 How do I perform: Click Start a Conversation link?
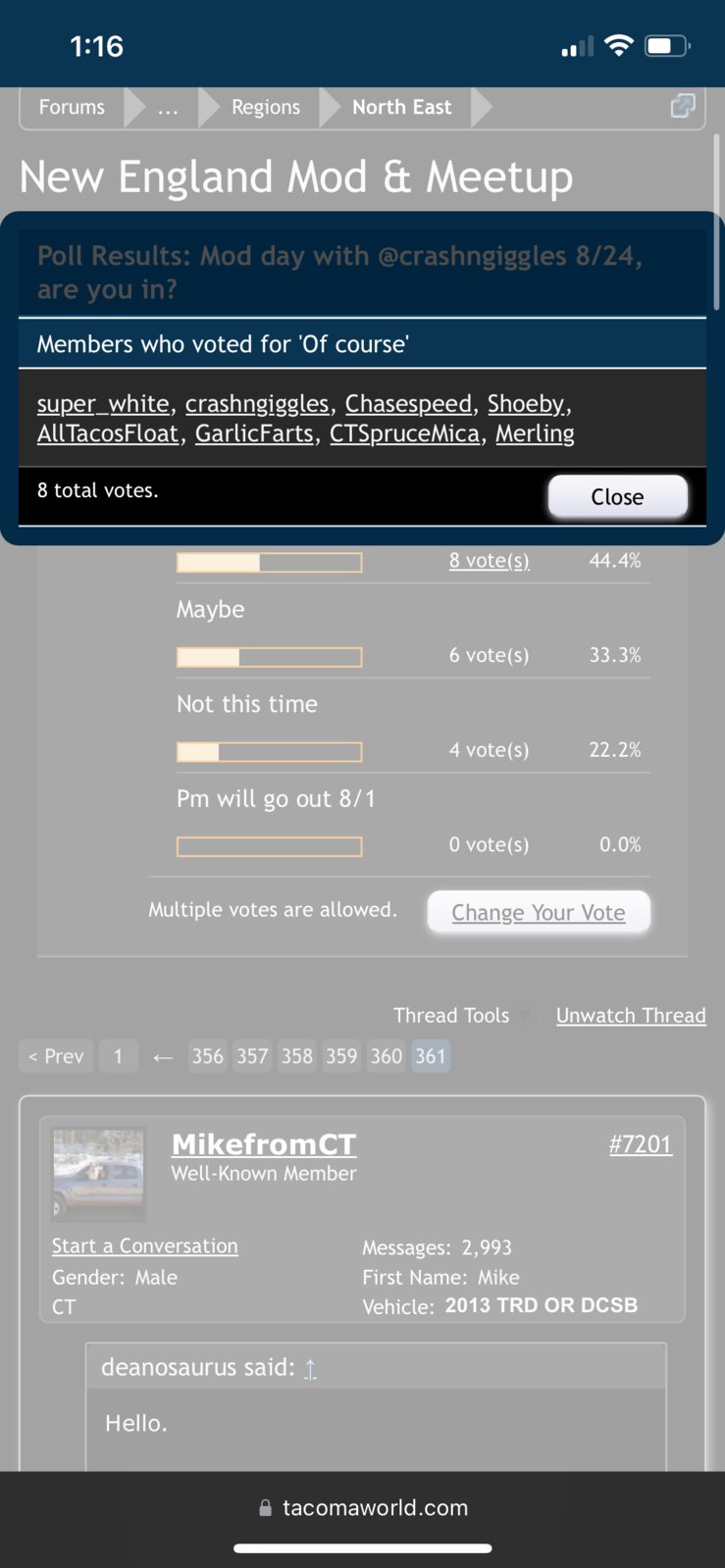pos(145,1246)
